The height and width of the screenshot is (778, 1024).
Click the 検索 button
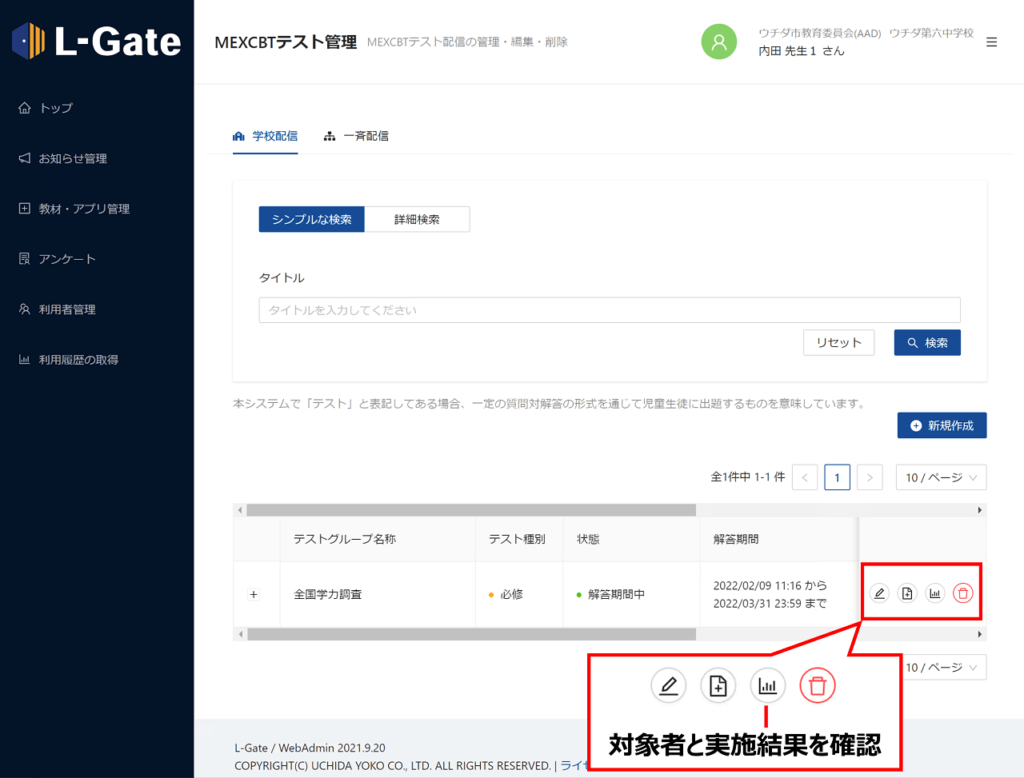coord(927,342)
